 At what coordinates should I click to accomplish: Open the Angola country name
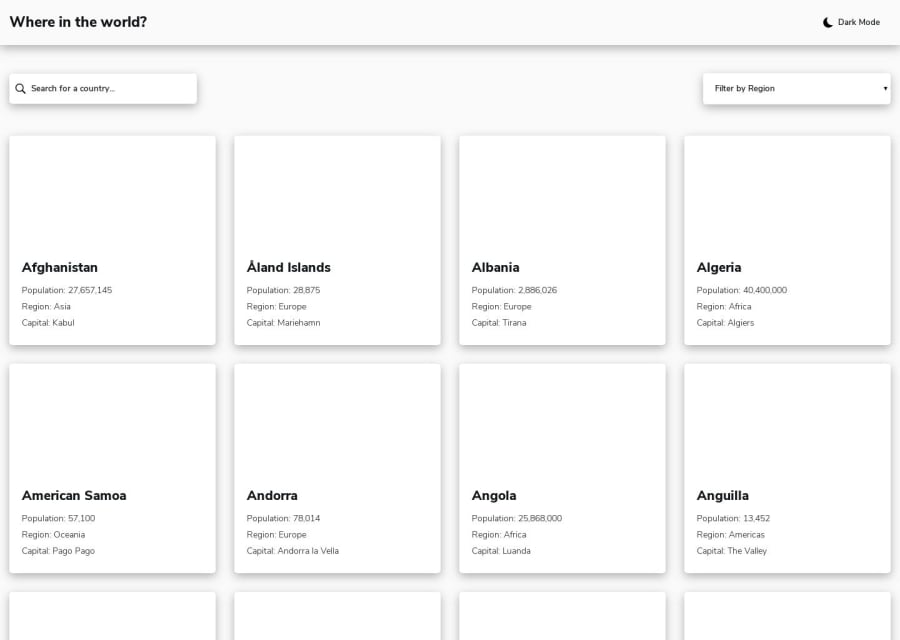494,495
